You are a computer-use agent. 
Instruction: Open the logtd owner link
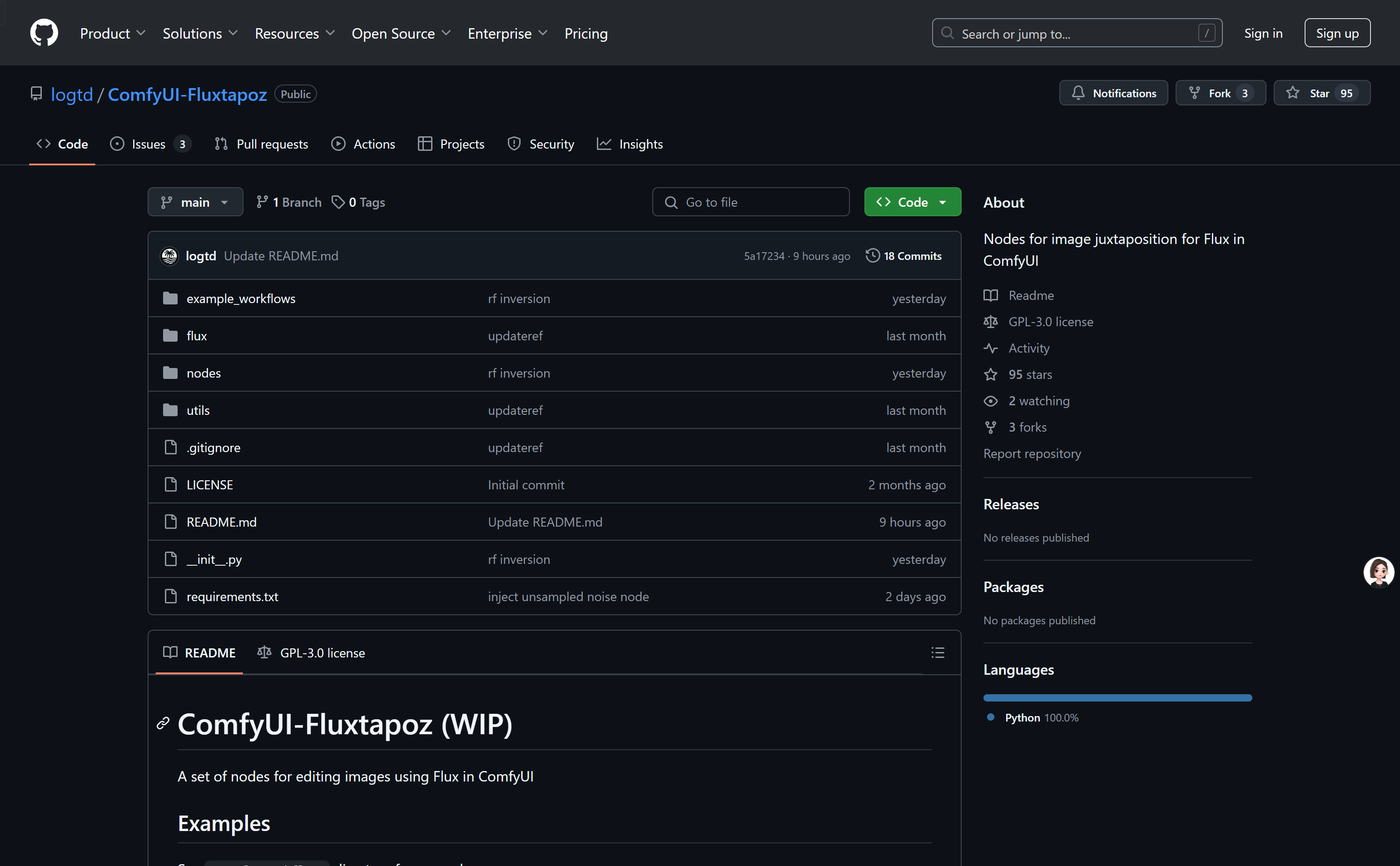72,94
